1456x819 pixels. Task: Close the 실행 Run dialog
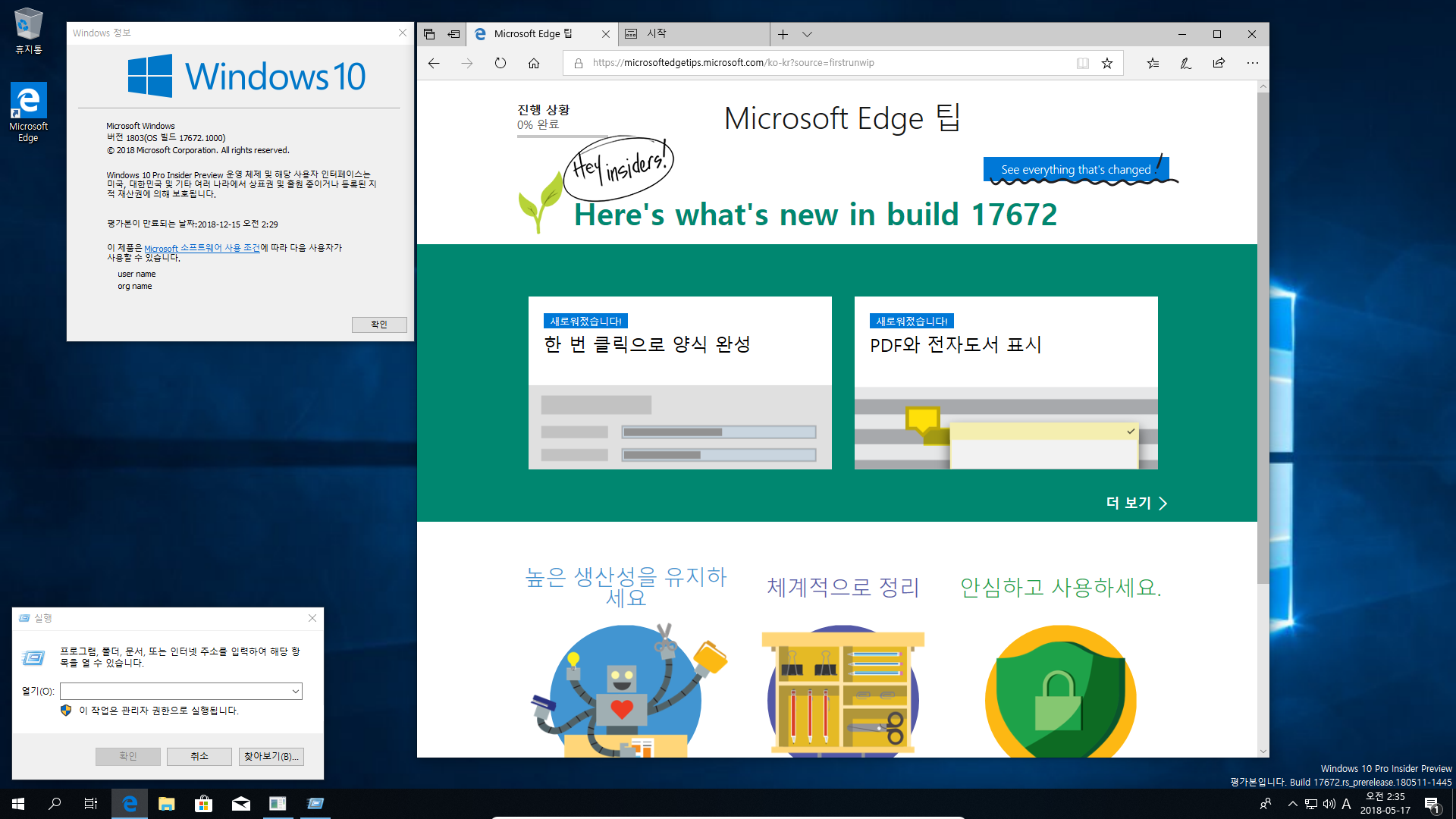pyautogui.click(x=312, y=618)
